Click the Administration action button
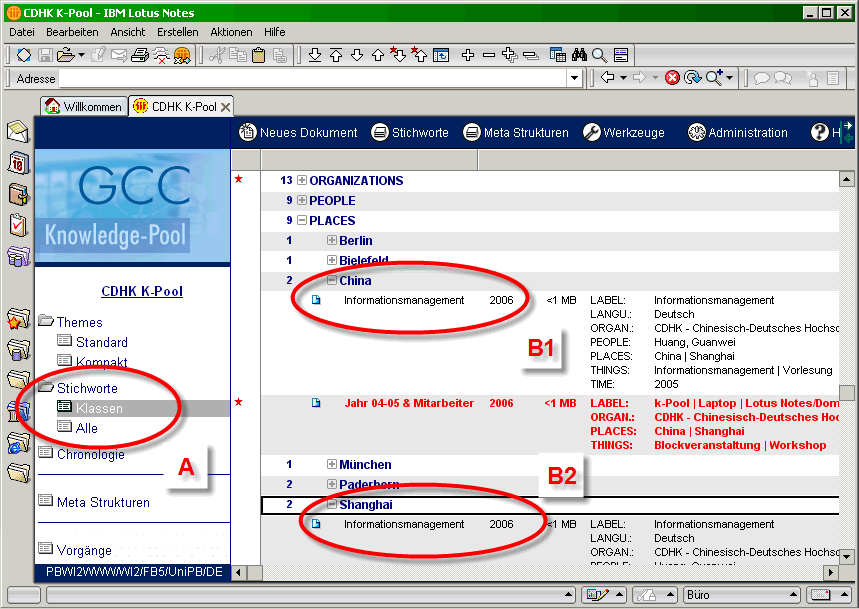The width and height of the screenshot is (859, 609). point(737,132)
